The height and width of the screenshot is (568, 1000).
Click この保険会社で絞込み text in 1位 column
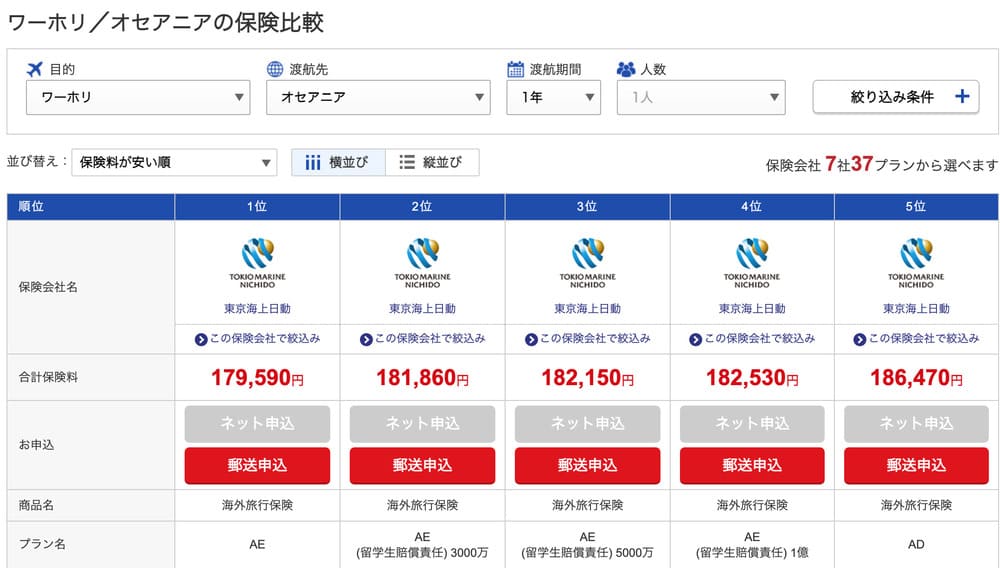[265, 339]
